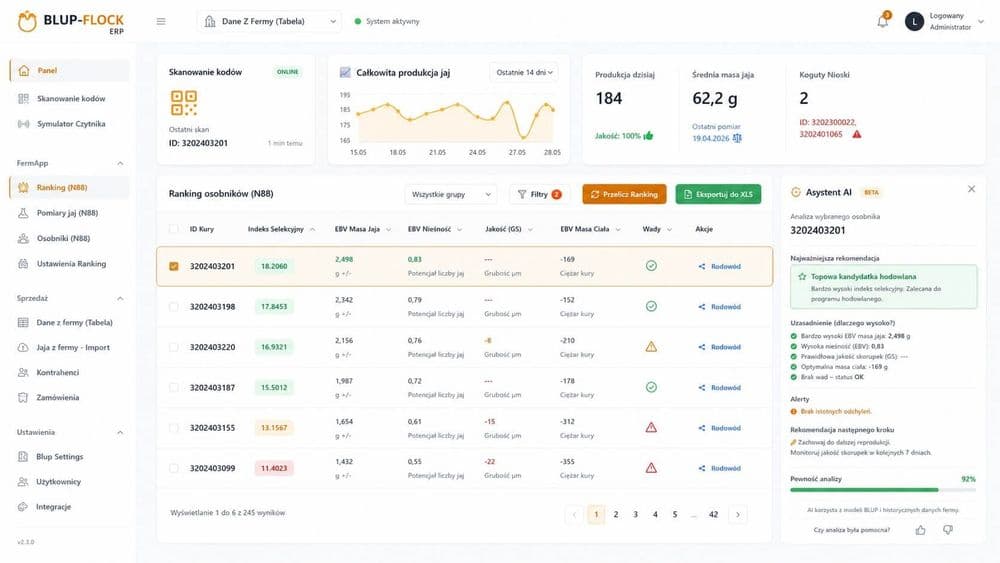Screen dimensions: 1000x563
Task: Click Przelicz Ranking button
Action: (624, 194)
